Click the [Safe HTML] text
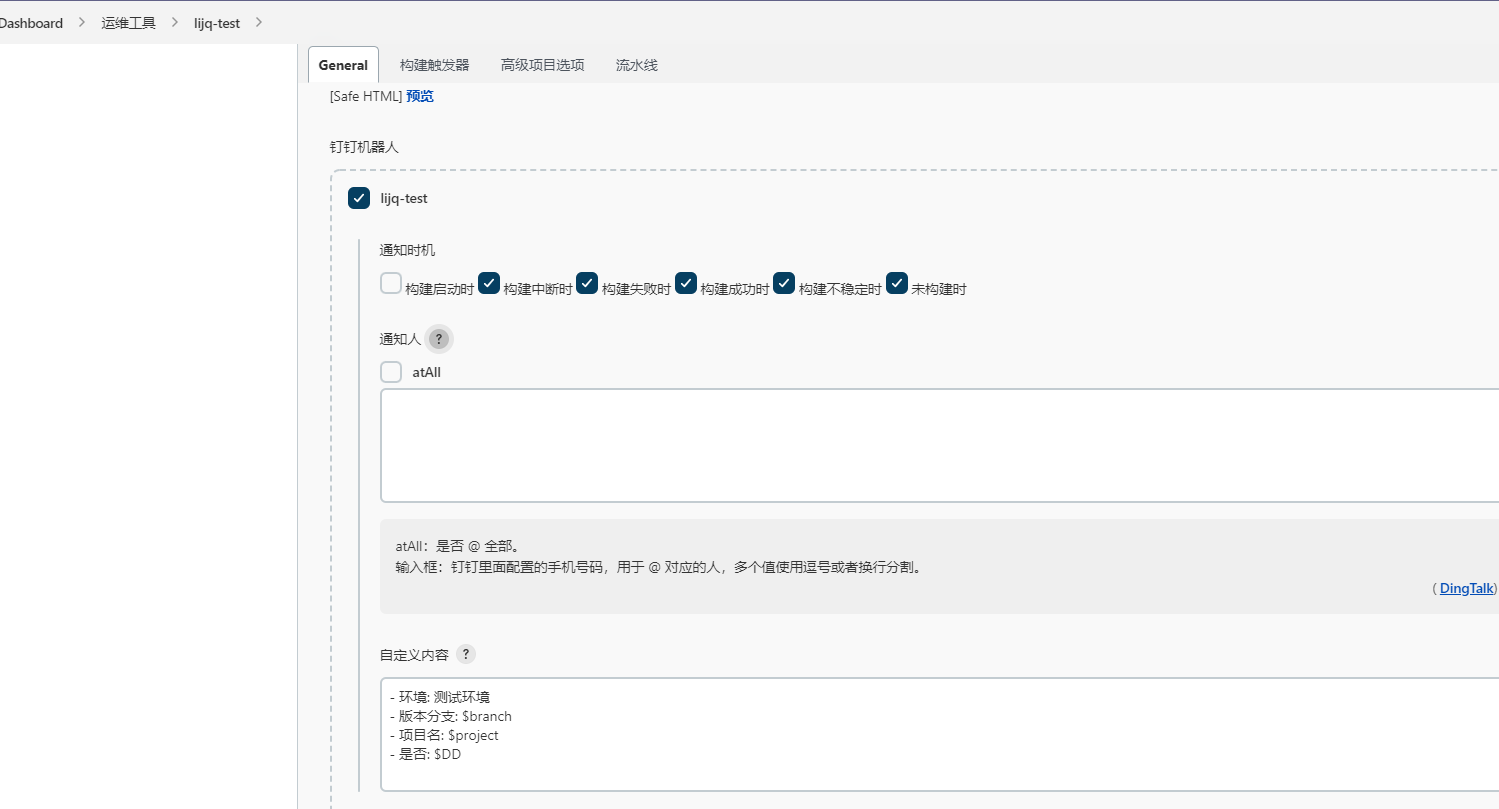Viewport: 1499px width, 809px height. tap(366, 96)
